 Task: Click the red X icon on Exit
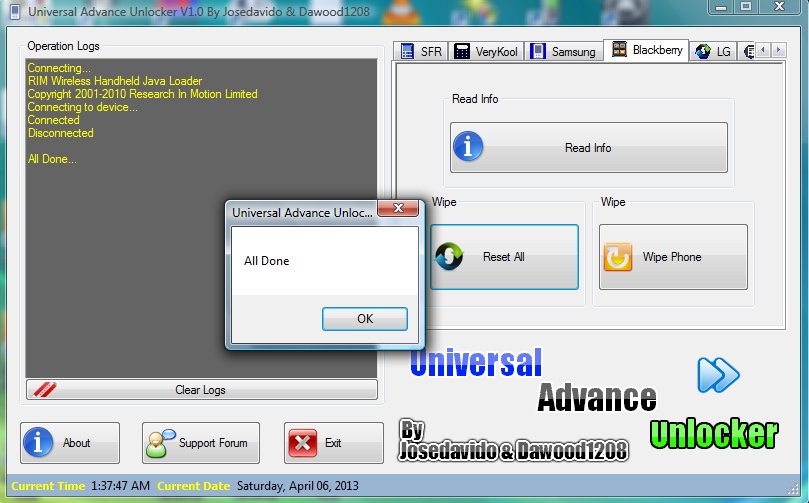click(303, 443)
